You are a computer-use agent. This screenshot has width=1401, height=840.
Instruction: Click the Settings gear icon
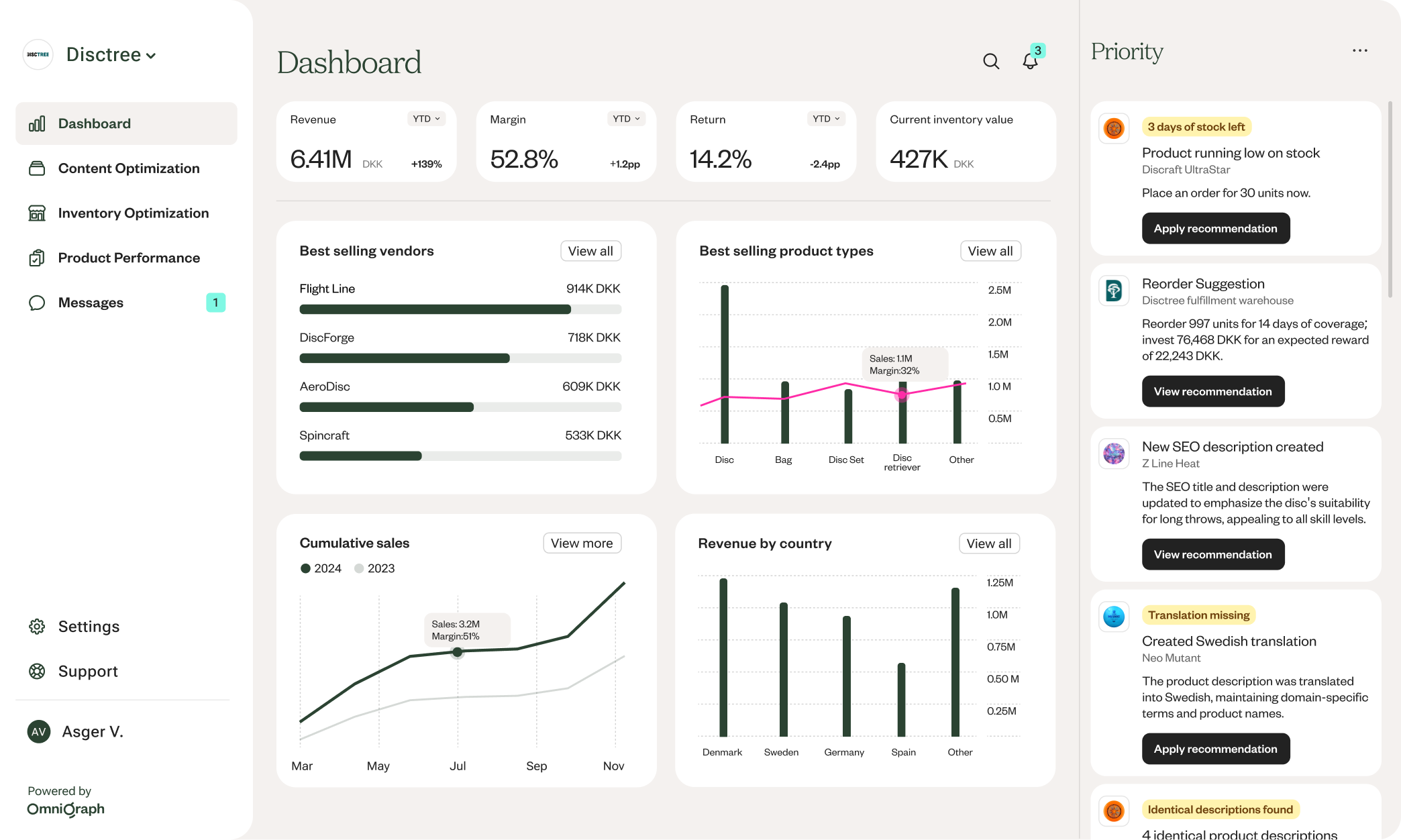click(x=37, y=627)
